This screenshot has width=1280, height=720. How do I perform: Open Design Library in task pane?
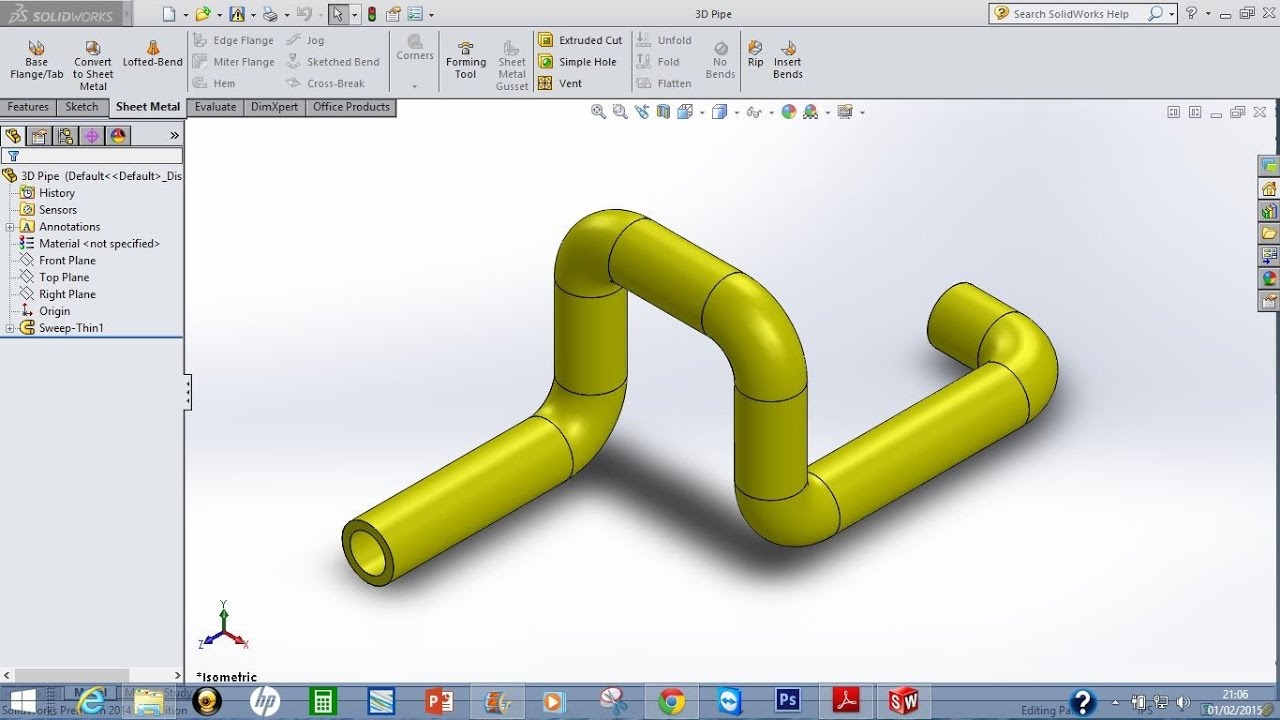tap(1269, 211)
